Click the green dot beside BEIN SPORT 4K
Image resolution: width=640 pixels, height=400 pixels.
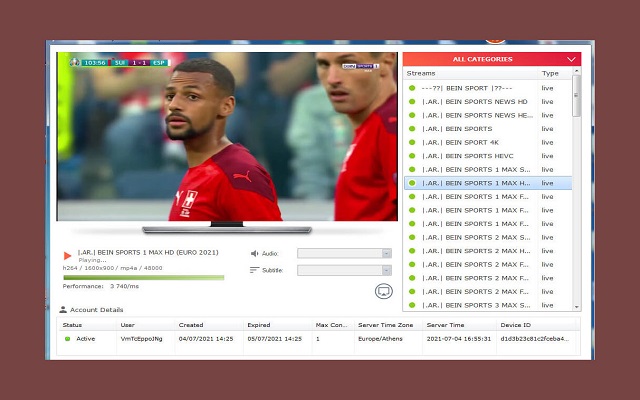point(412,142)
